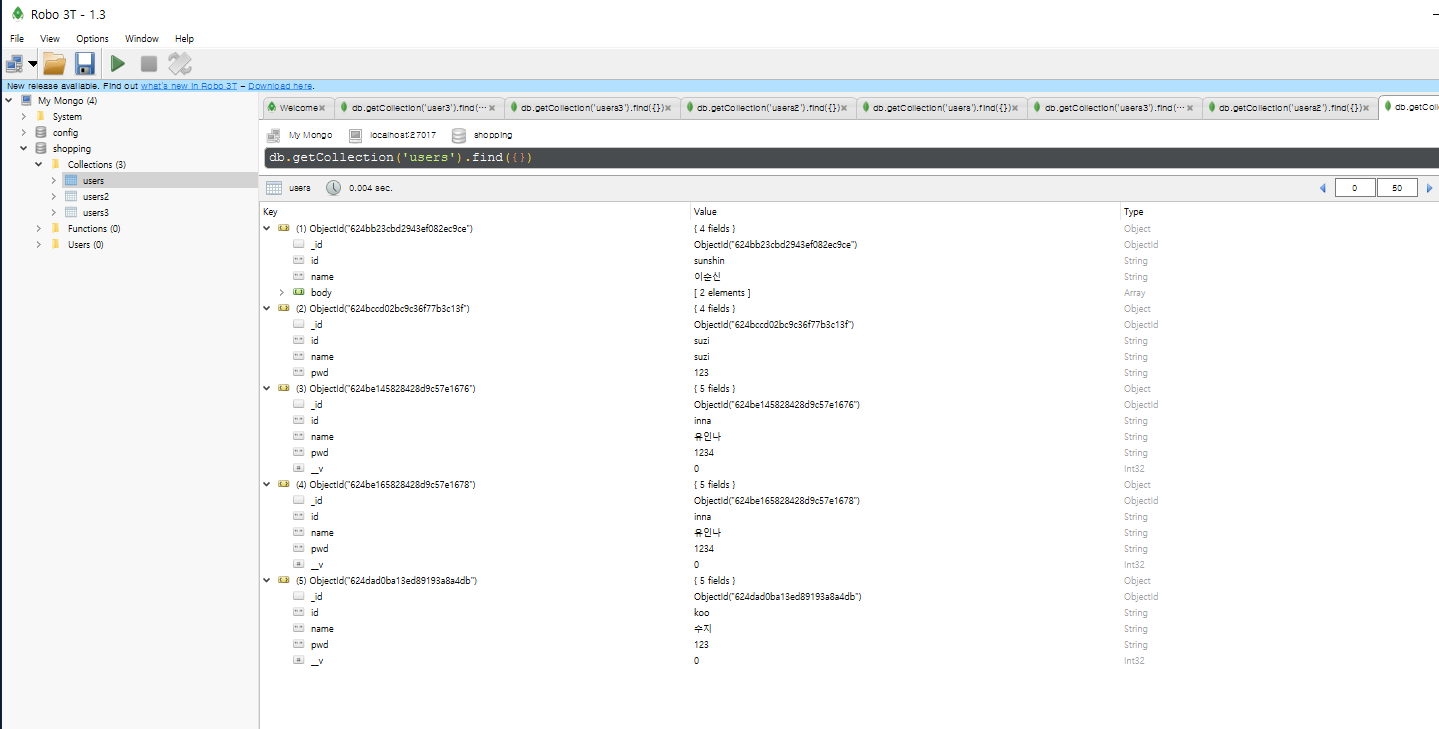Open the dropdown arrow beside the Connect icon

[33, 64]
